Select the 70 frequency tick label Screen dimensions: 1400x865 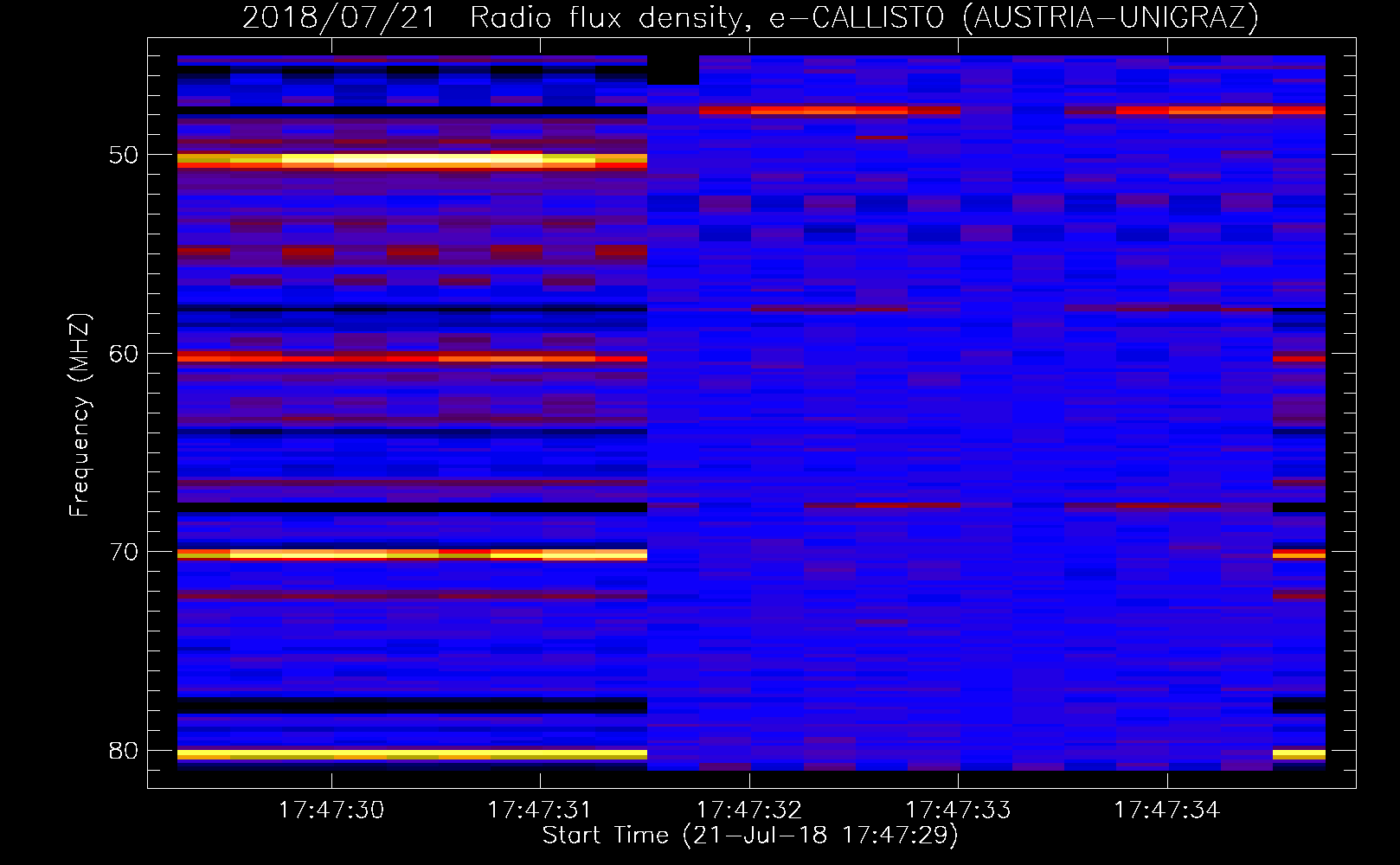pyautogui.click(x=125, y=552)
